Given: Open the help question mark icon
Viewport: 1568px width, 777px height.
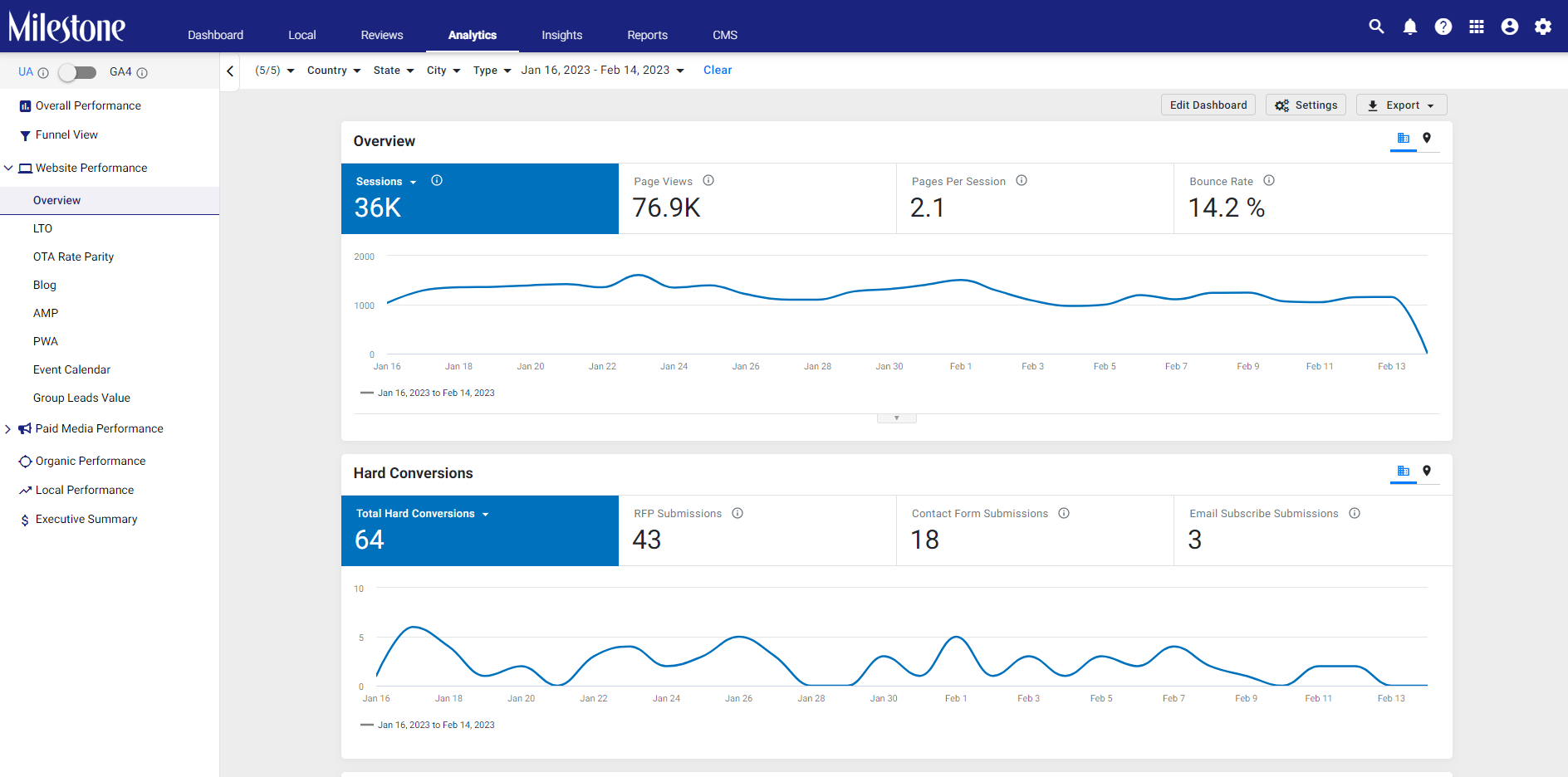Looking at the screenshot, I should [1443, 27].
